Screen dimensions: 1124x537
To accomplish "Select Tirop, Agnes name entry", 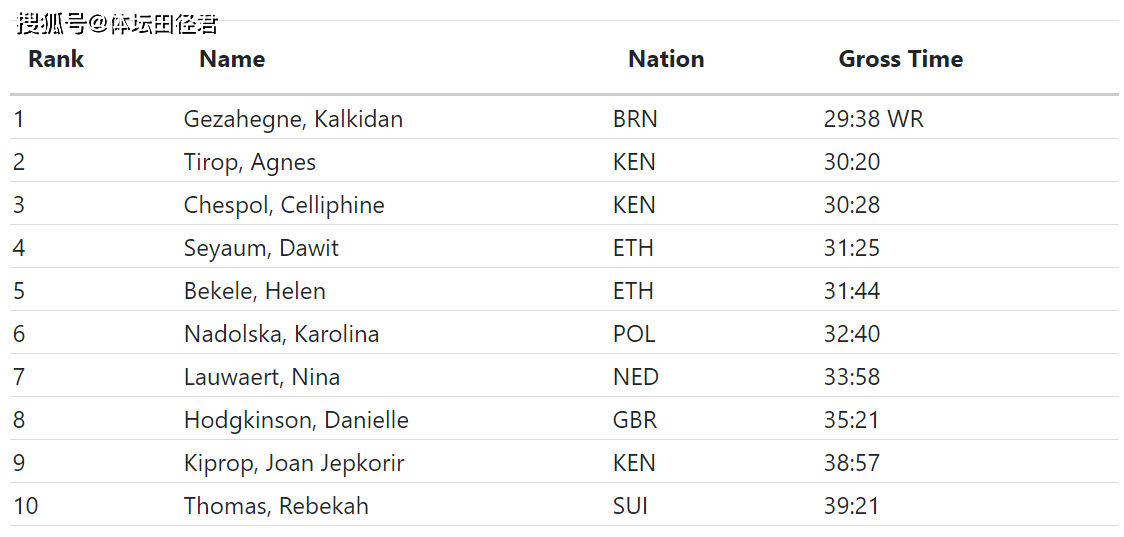I will tap(249, 162).
